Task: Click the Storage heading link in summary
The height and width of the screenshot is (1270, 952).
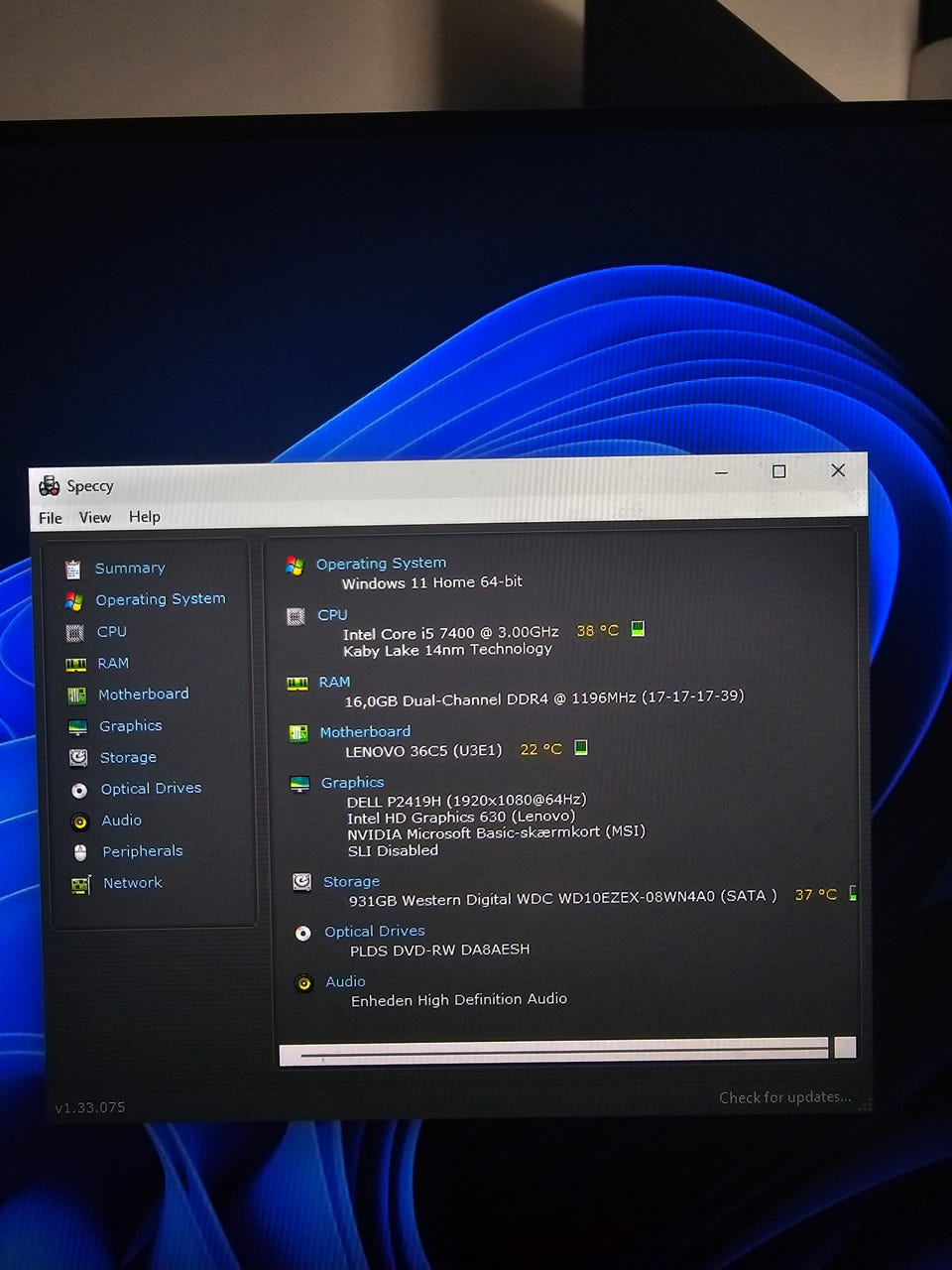Action: tap(351, 882)
